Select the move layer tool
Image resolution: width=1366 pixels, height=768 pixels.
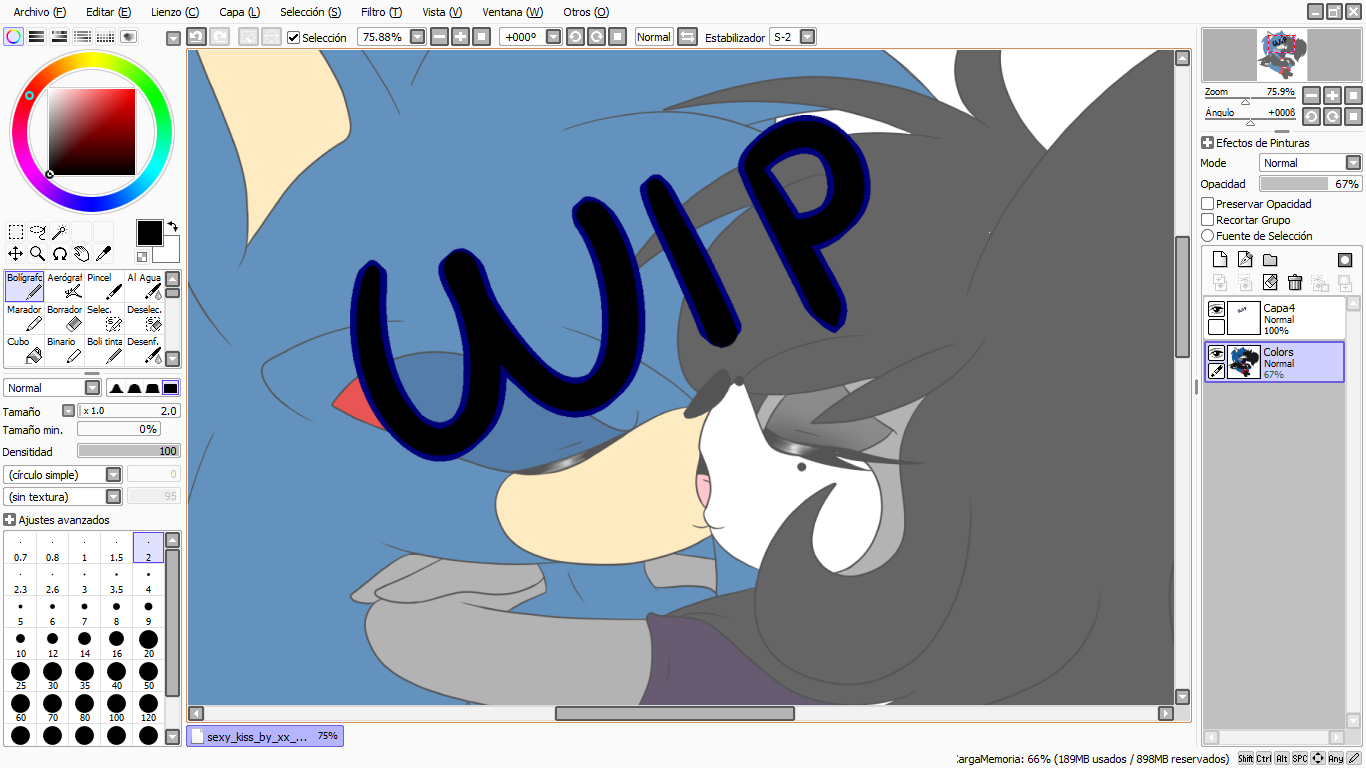[16, 254]
